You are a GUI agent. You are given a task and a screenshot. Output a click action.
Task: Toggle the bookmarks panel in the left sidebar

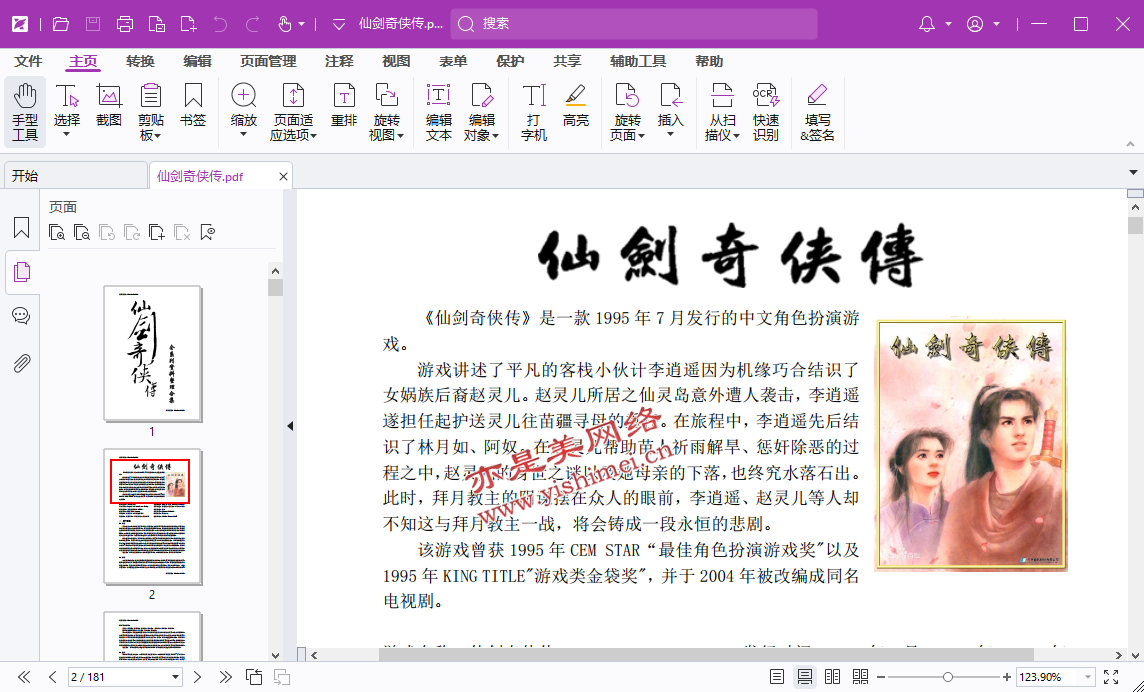[22, 228]
